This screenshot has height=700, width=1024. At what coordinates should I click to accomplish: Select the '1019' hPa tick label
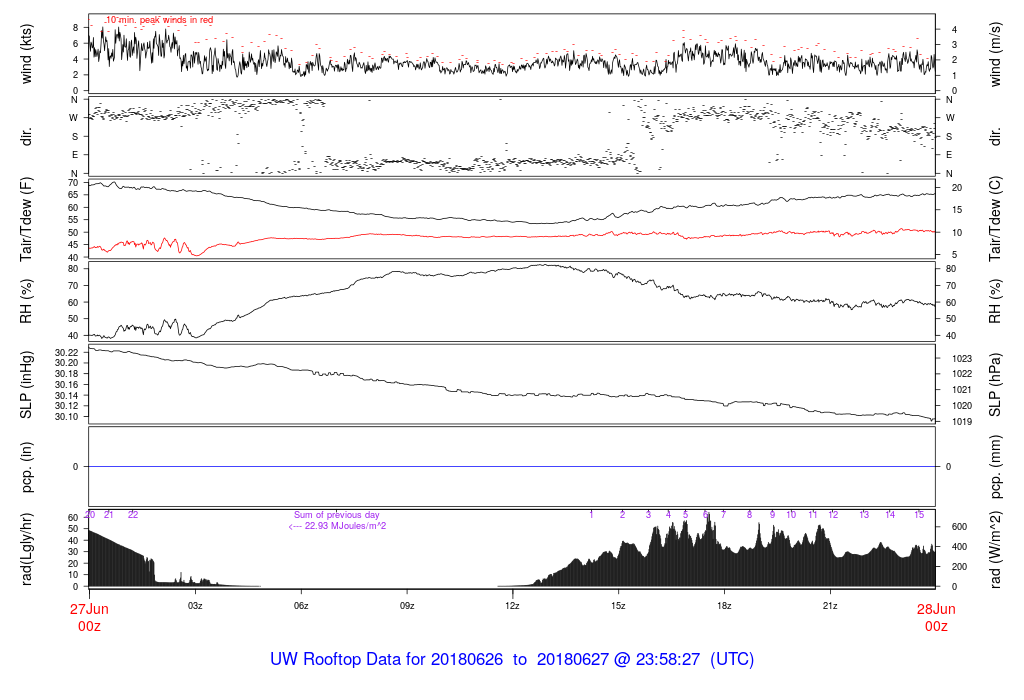[962, 422]
